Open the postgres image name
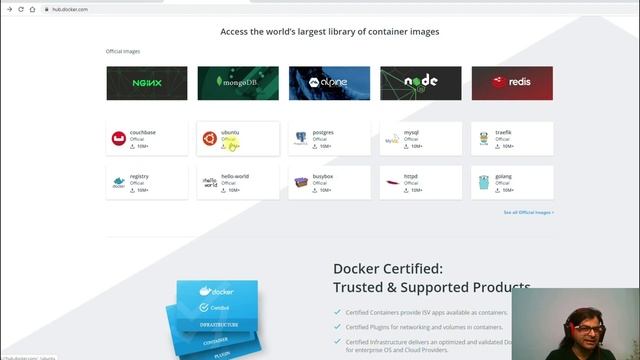The width and height of the screenshot is (640, 360). coord(323,132)
